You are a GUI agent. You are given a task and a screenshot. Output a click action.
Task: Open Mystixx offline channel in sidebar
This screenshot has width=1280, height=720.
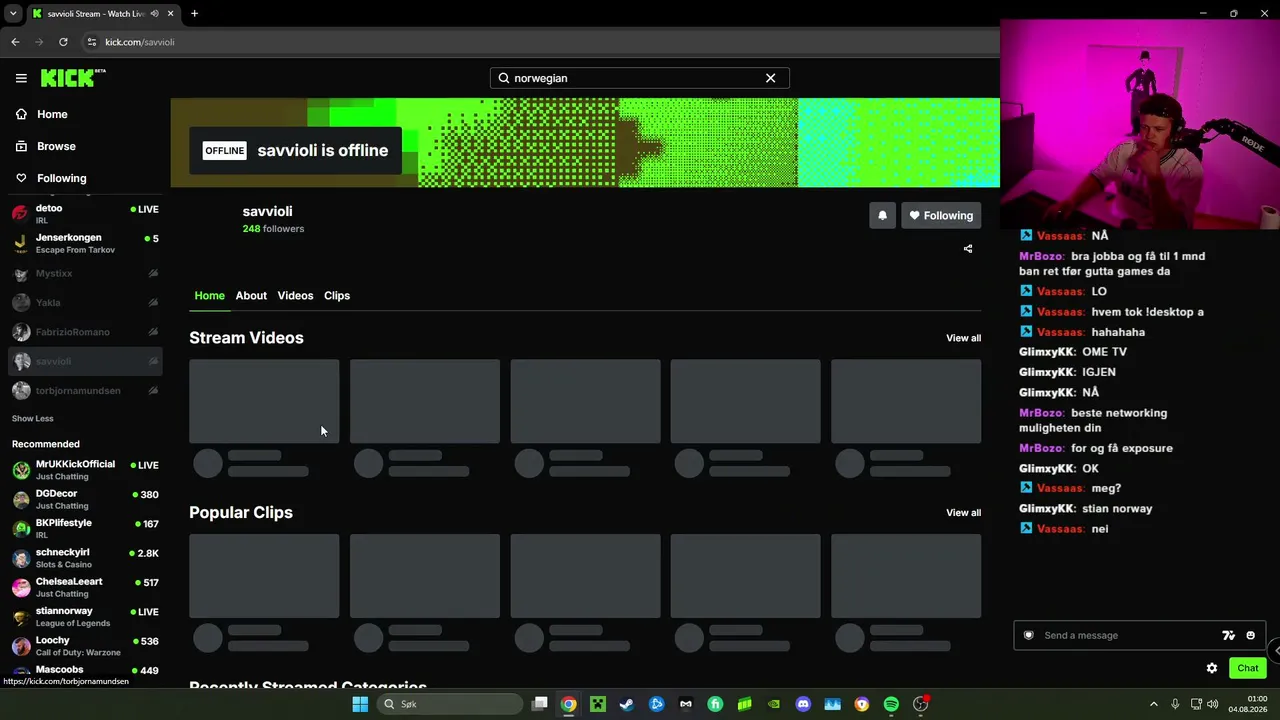pyautogui.click(x=85, y=273)
